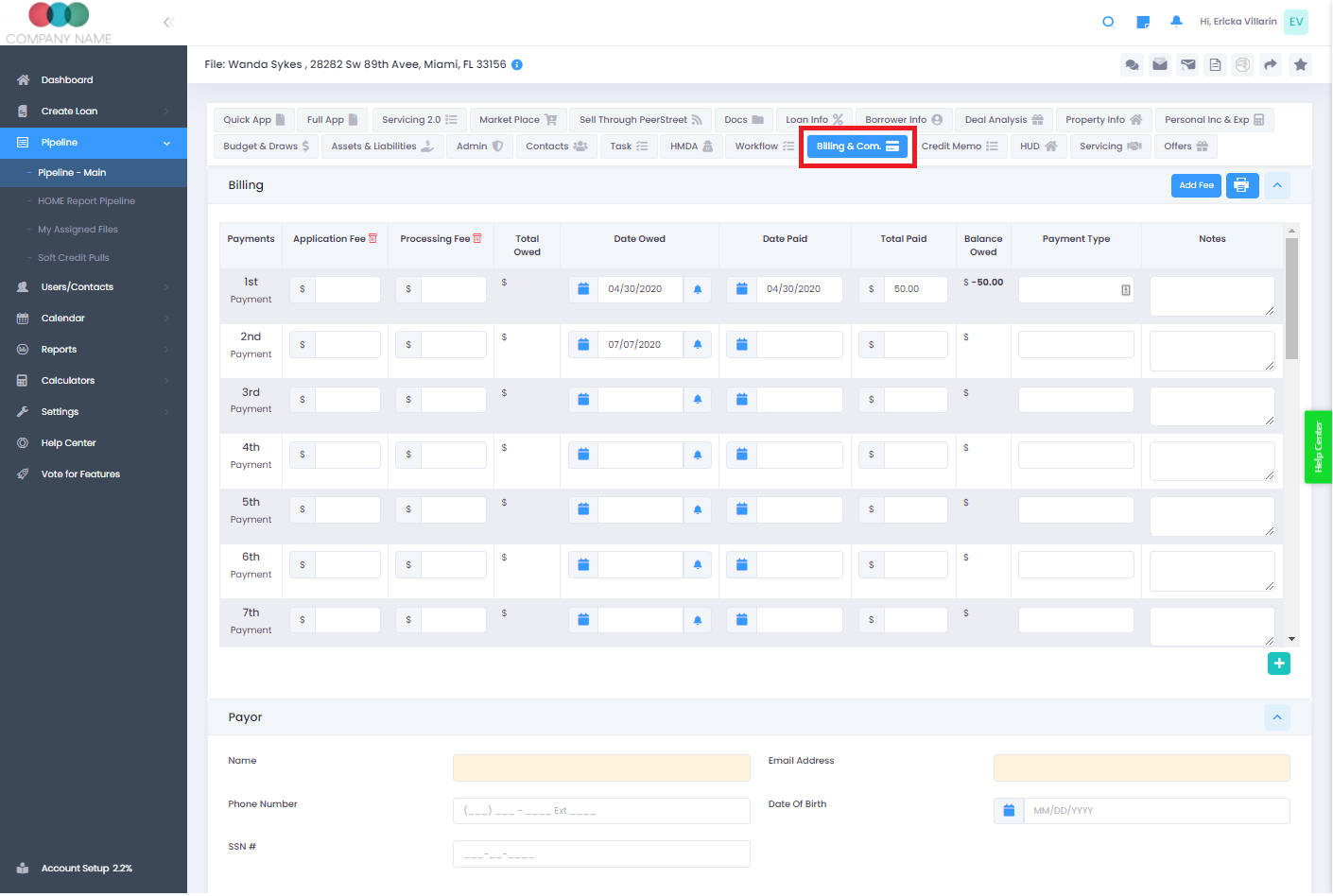
Task: Collapse the Payor section with its chevron
Action: pos(1277,717)
